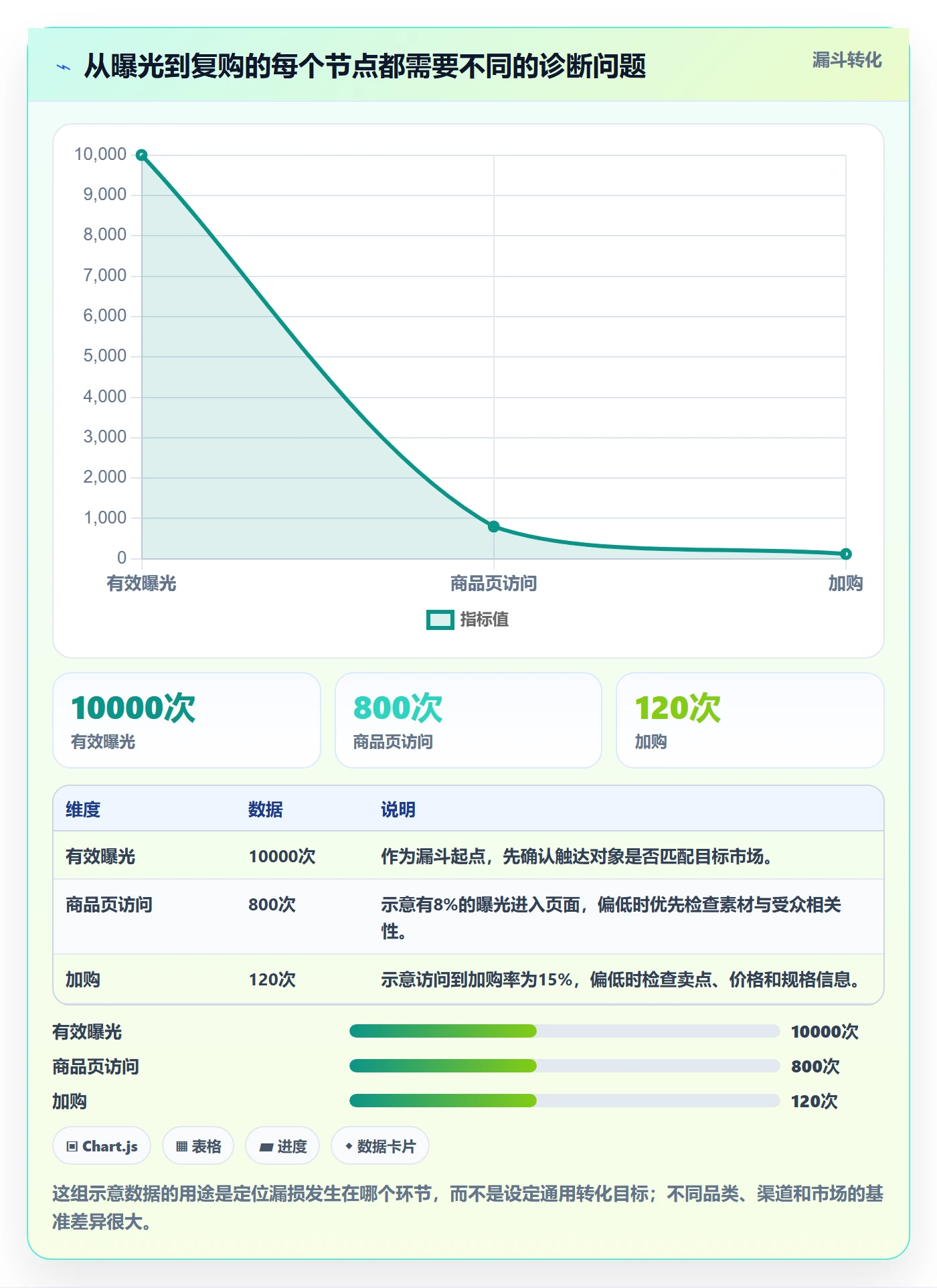Select the 120次 加购 data card

click(750, 720)
